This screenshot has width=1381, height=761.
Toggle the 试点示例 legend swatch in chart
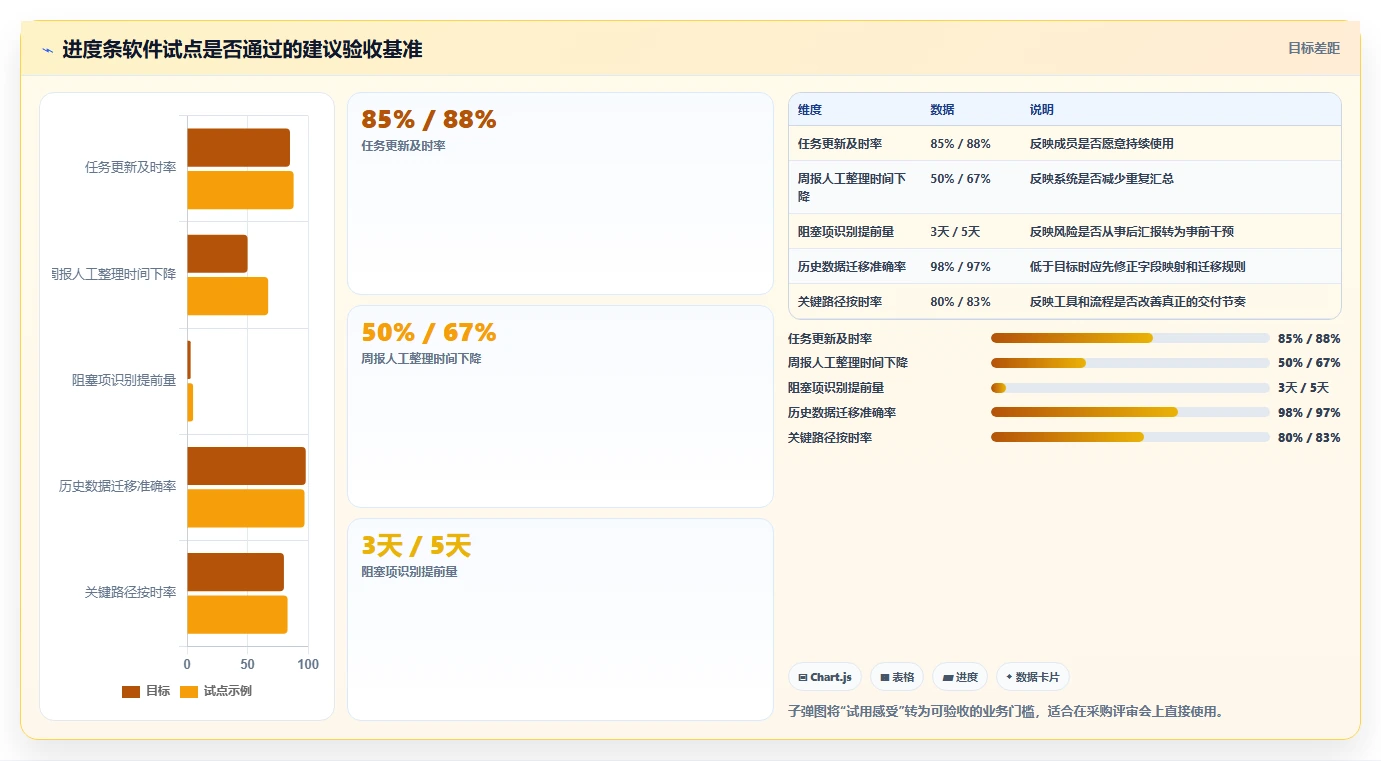pyautogui.click(x=189, y=691)
